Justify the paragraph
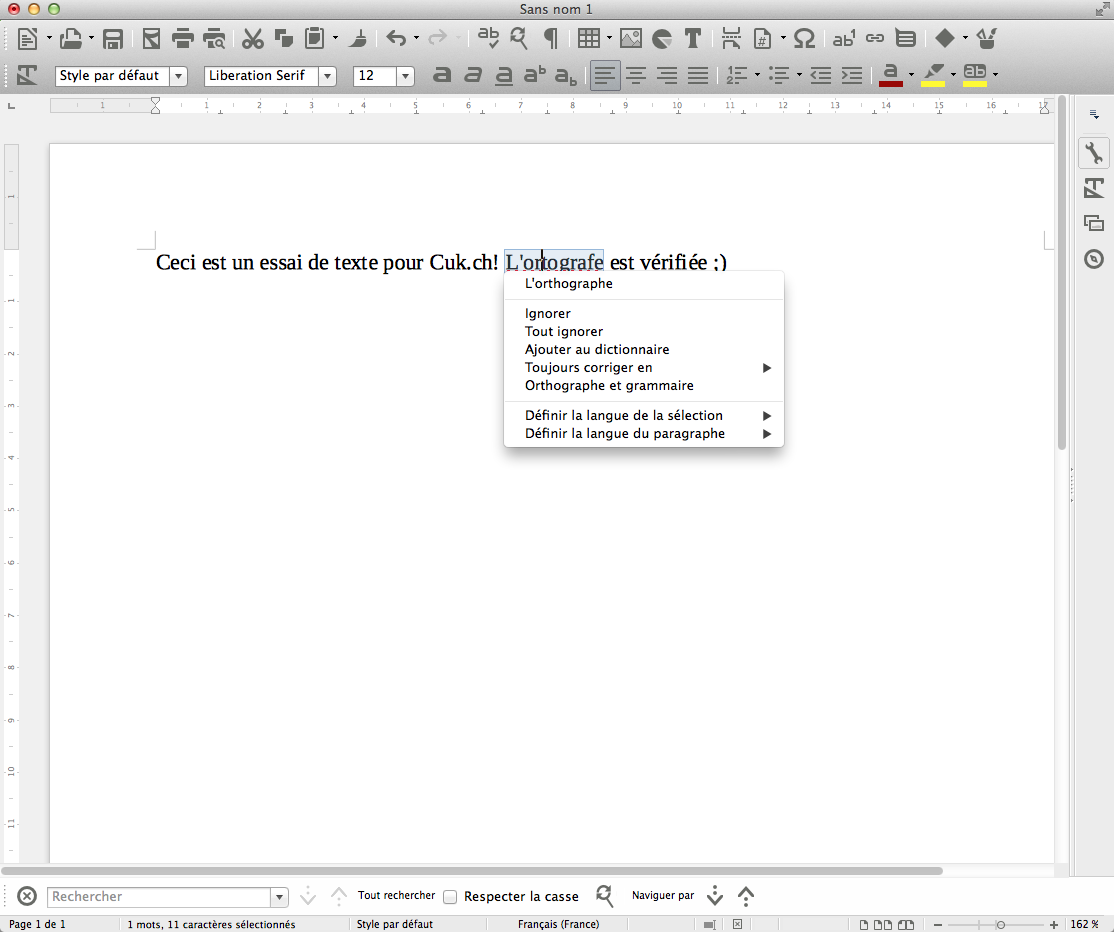 (698, 75)
